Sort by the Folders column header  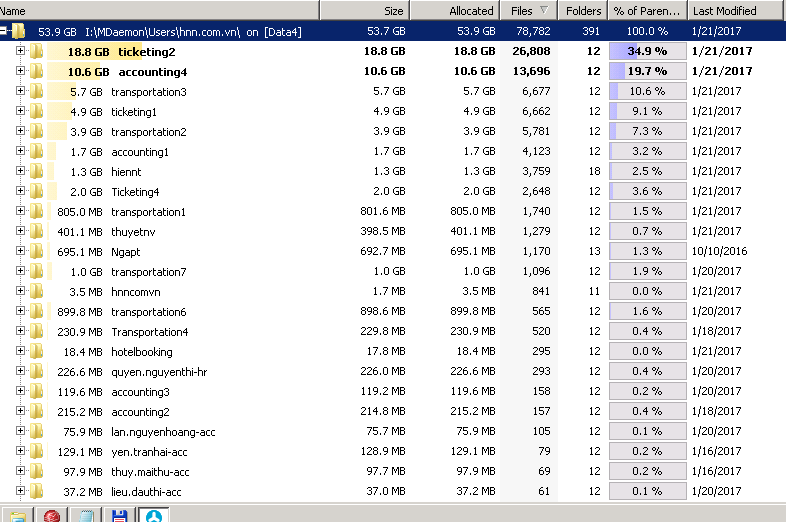coord(582,11)
